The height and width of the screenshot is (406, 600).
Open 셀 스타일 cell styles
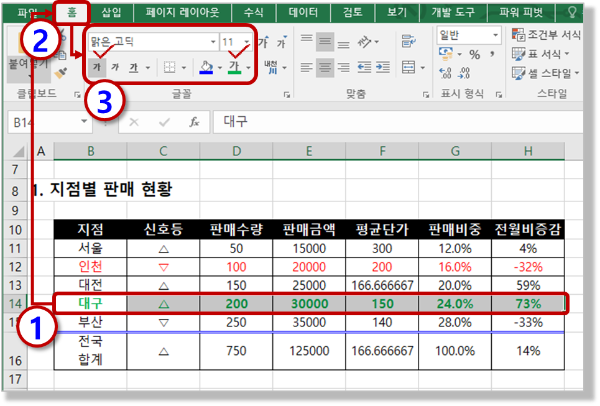point(545,73)
